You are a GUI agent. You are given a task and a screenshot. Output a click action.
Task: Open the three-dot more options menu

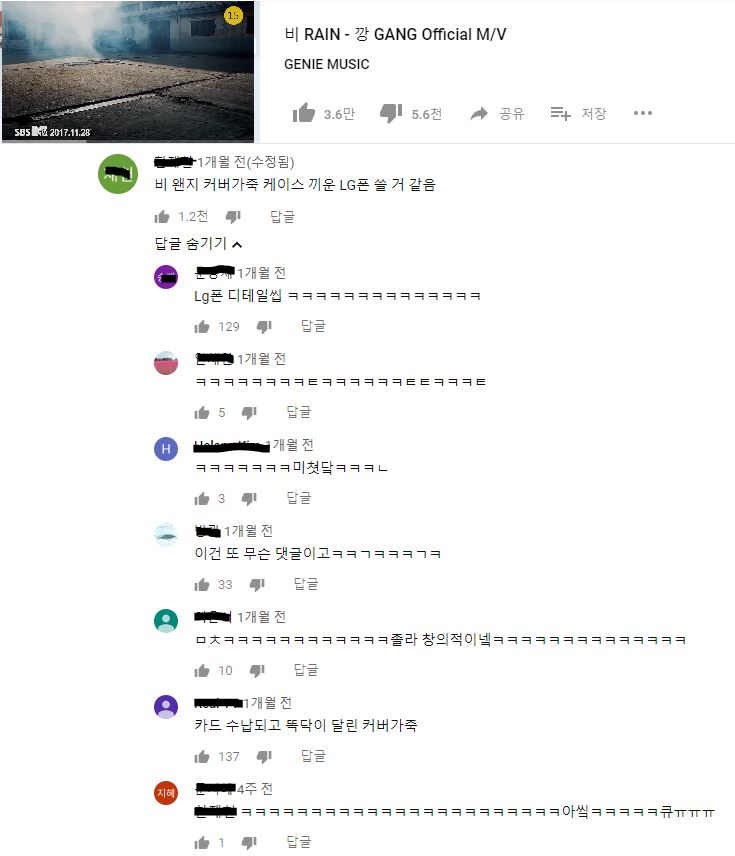643,113
